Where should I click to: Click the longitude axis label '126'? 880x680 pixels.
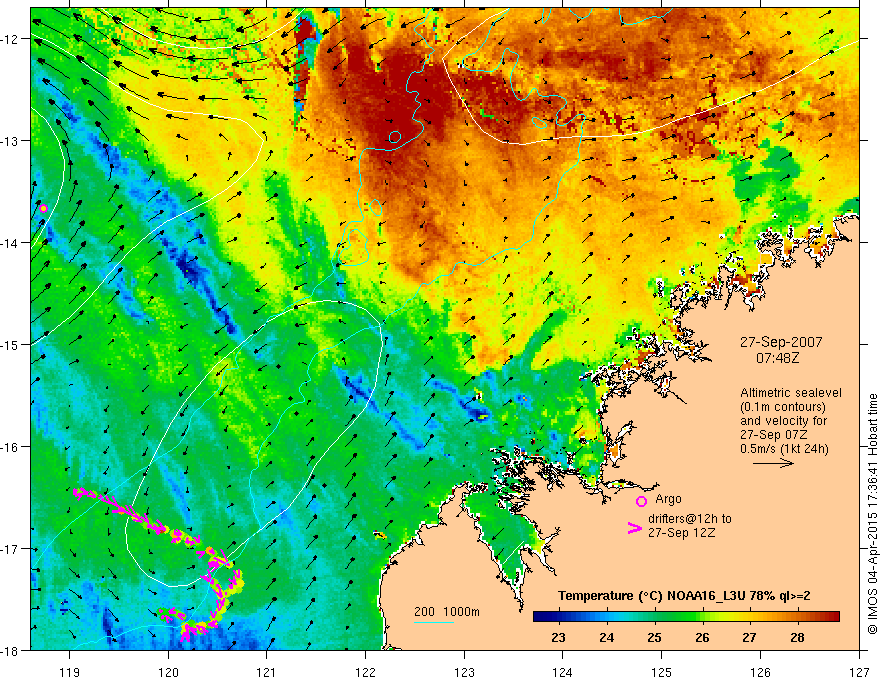(760, 672)
